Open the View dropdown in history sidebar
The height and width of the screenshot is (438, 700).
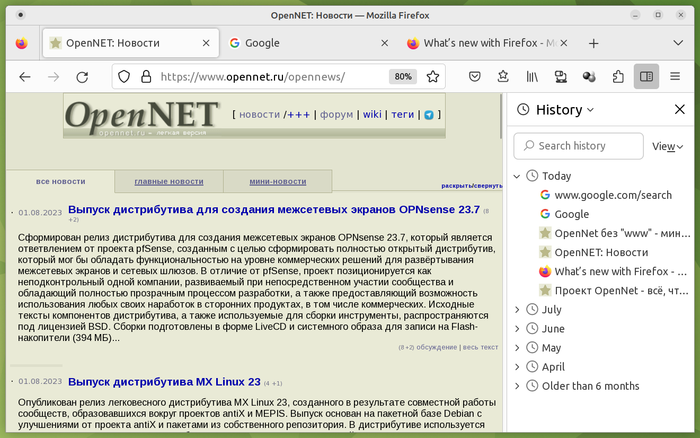pyautogui.click(x=667, y=146)
